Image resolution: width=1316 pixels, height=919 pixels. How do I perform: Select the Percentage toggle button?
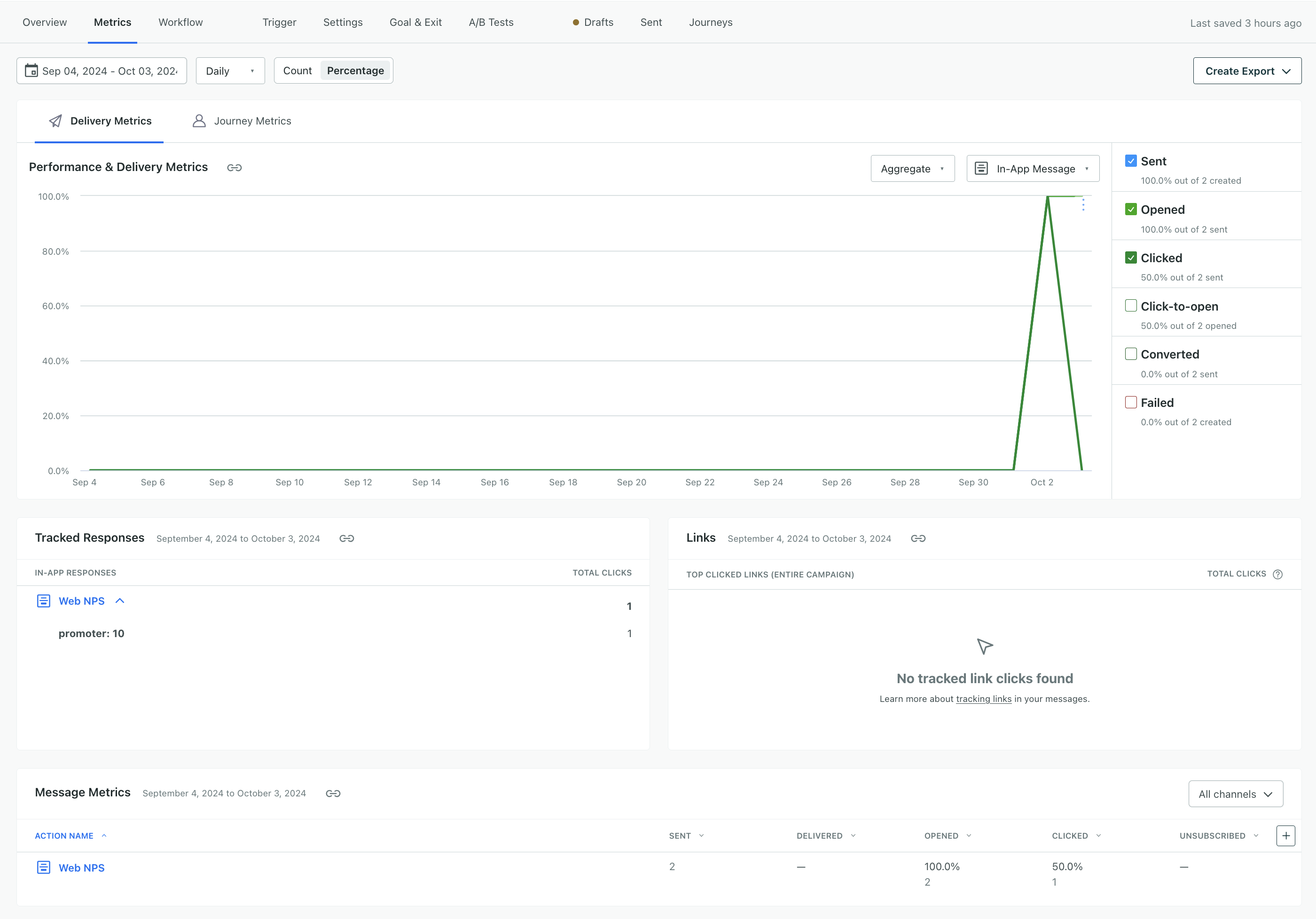coord(355,70)
